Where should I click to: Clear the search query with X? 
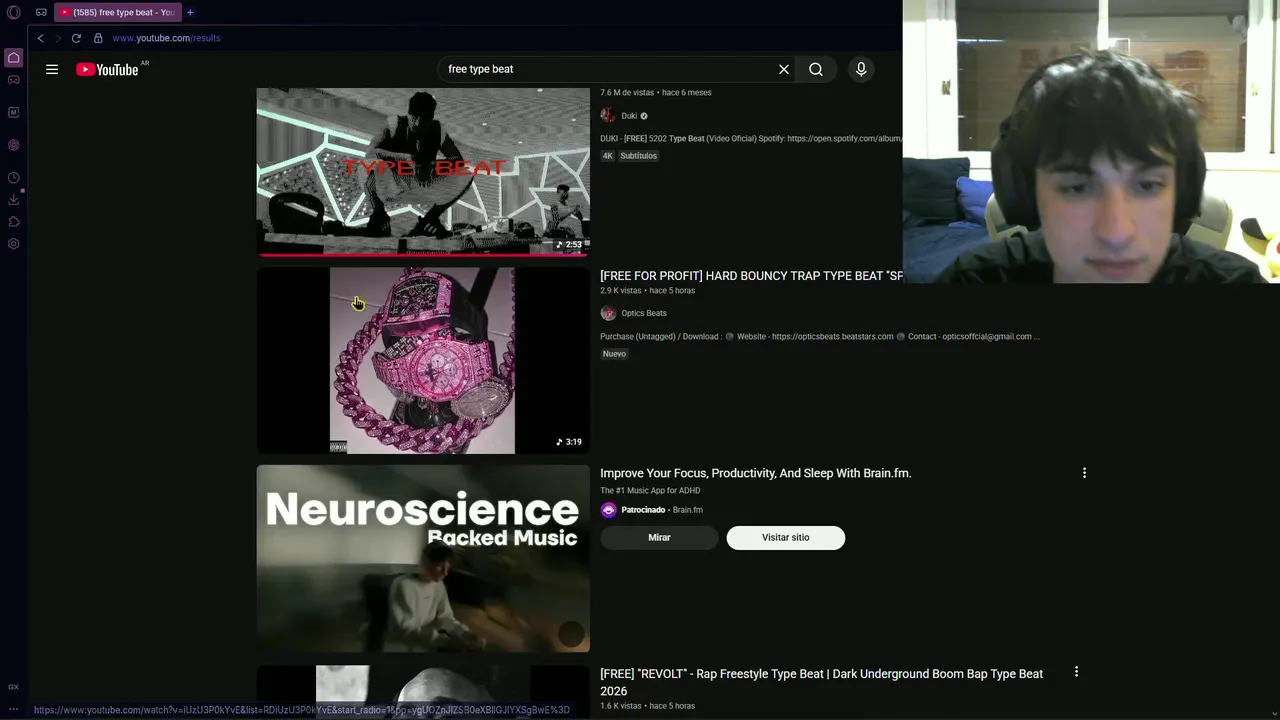(784, 69)
